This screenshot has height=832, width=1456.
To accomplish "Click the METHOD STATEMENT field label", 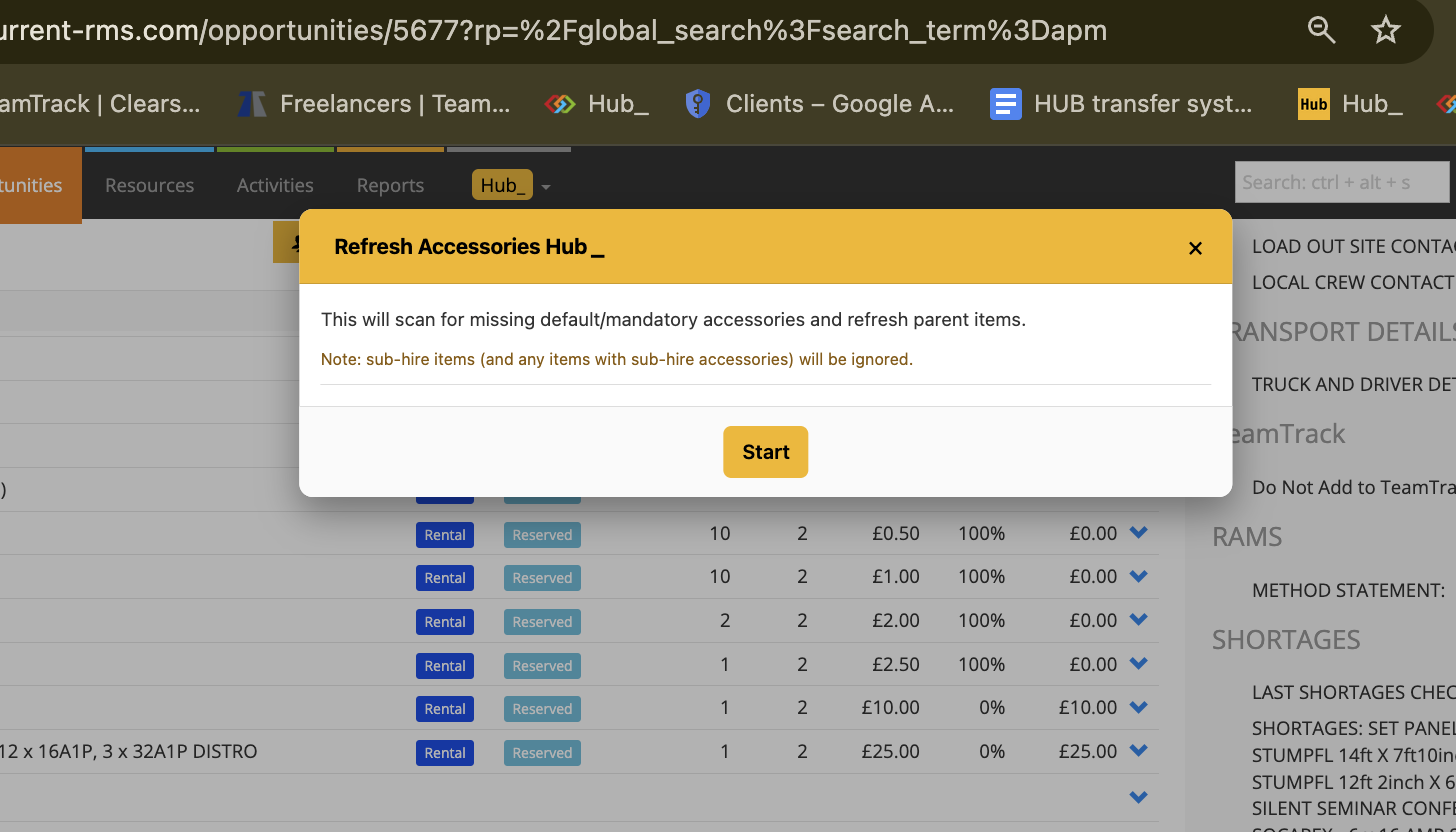I will pyautogui.click(x=1348, y=590).
